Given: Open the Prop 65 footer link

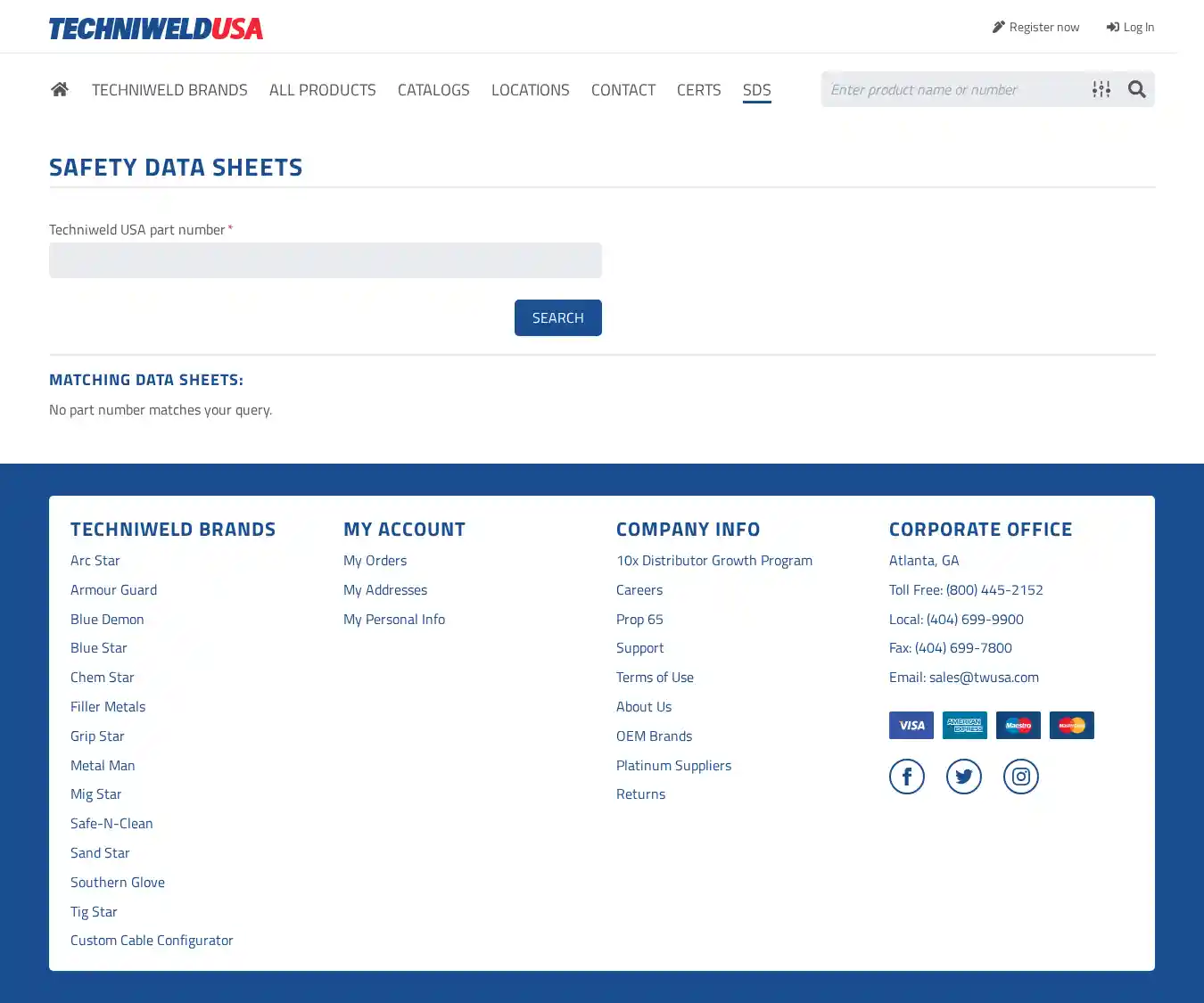Looking at the screenshot, I should pyautogui.click(x=639, y=619).
